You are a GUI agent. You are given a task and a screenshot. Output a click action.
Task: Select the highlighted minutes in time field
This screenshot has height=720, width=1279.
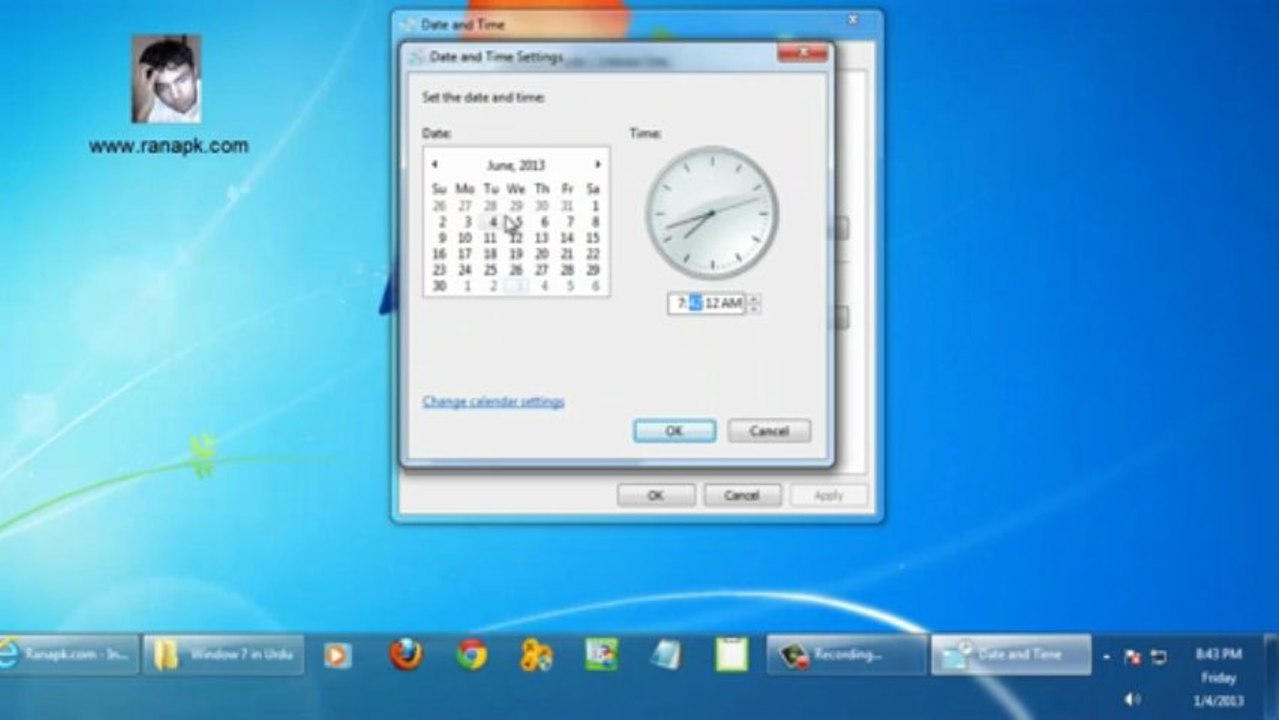pos(696,303)
